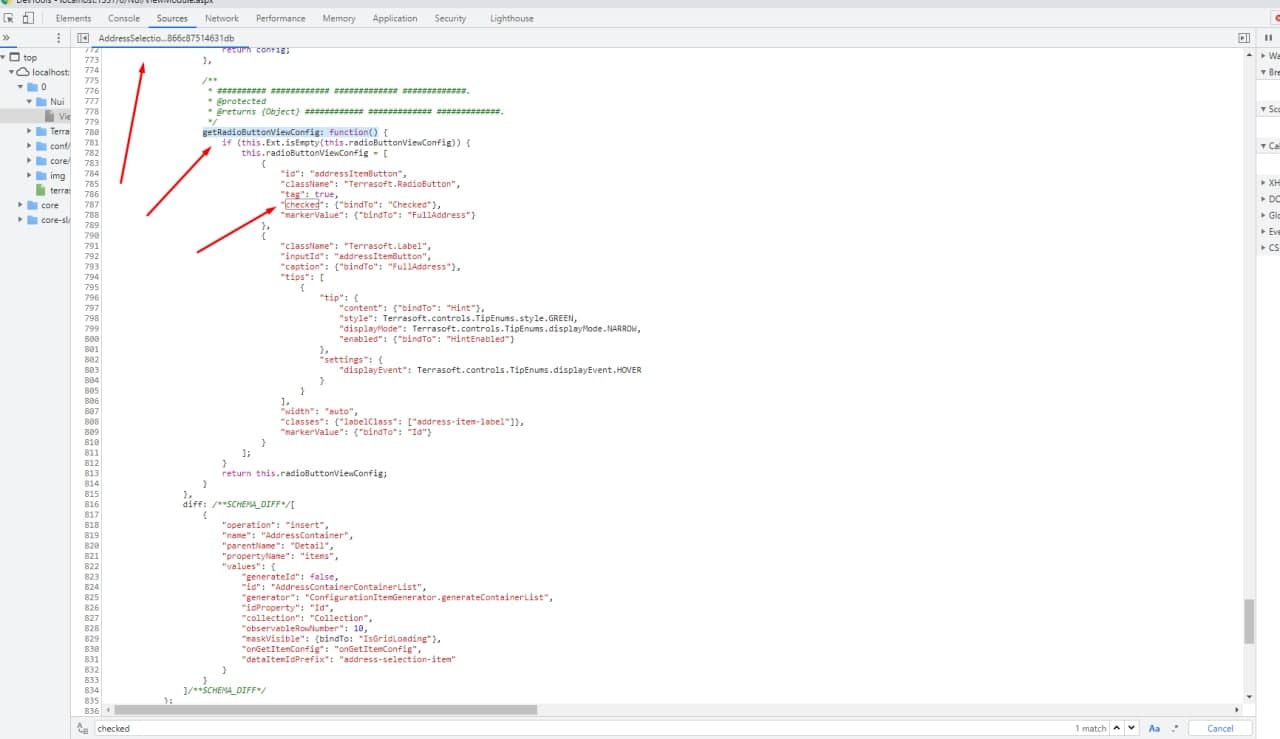Click the scroll-down arrow of code editor
This screenshot has height=739, width=1280.
(x=1249, y=697)
